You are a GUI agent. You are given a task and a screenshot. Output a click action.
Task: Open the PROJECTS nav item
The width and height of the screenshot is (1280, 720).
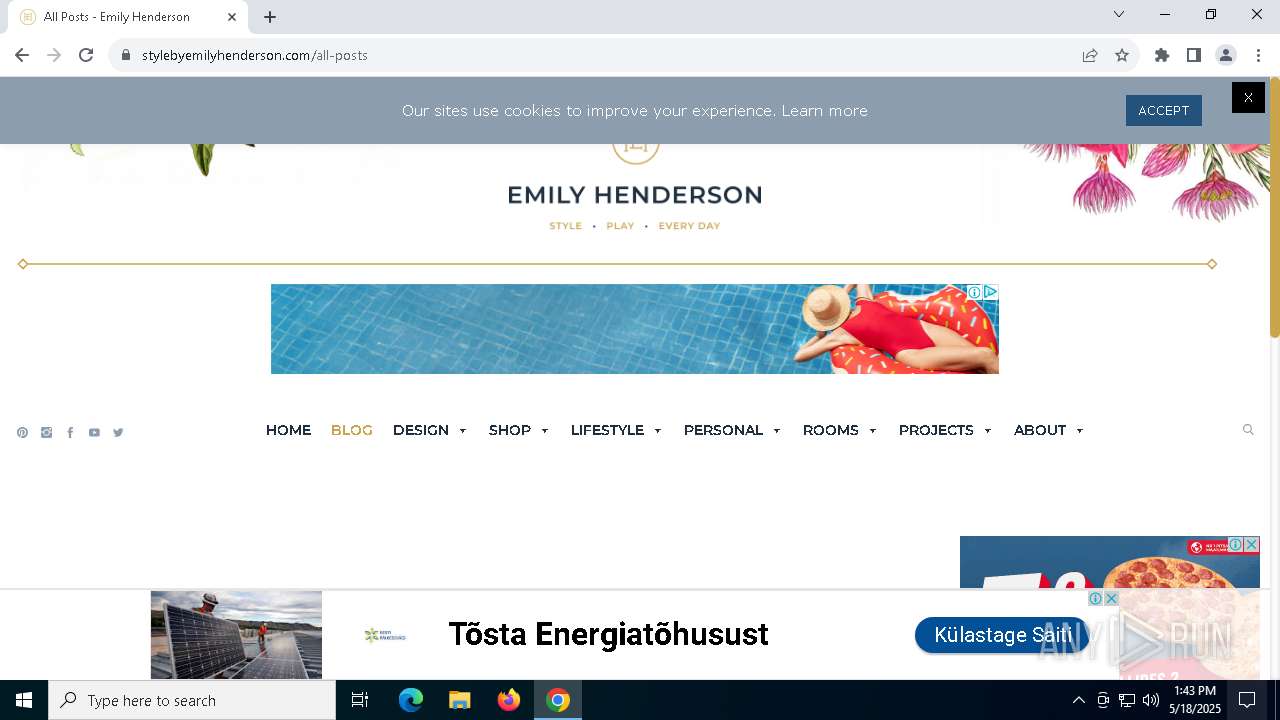click(x=936, y=430)
